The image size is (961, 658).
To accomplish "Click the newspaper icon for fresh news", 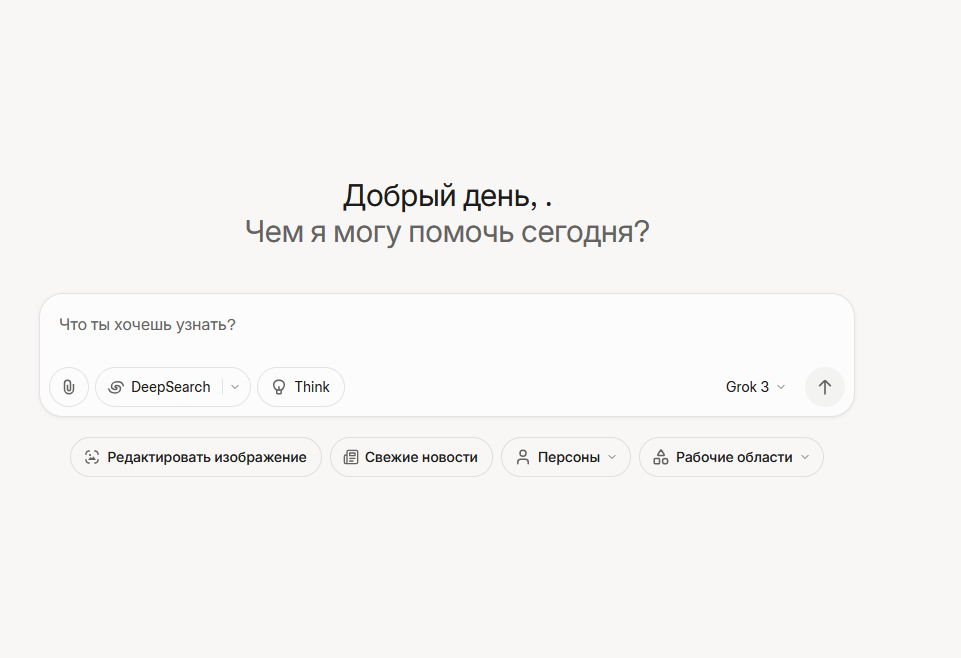I will point(351,457).
